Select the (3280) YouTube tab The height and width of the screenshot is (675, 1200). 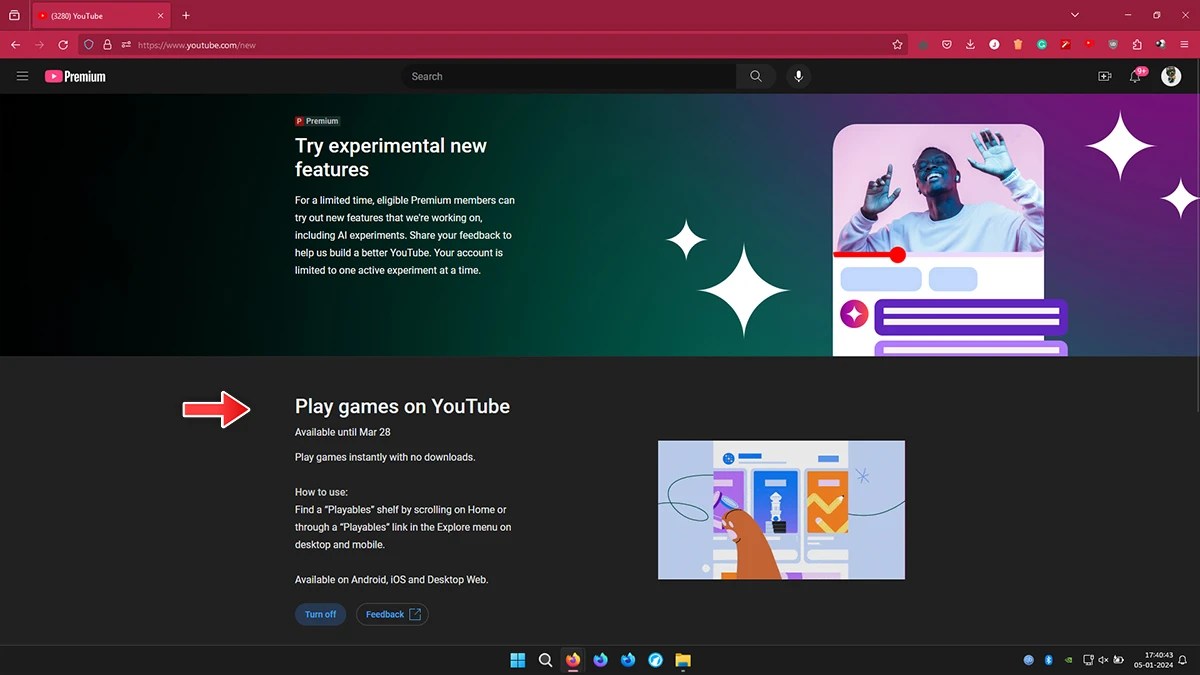pos(103,16)
